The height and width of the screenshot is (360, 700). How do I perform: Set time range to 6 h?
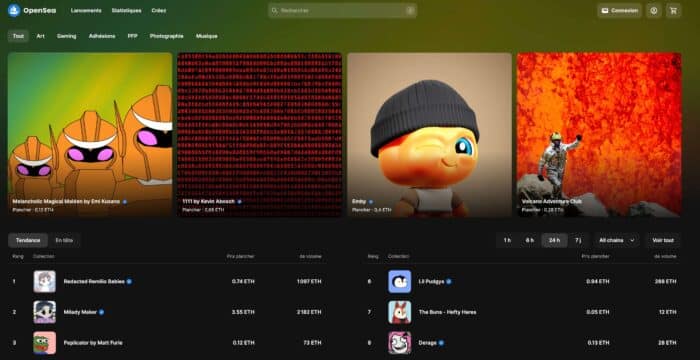coord(529,240)
